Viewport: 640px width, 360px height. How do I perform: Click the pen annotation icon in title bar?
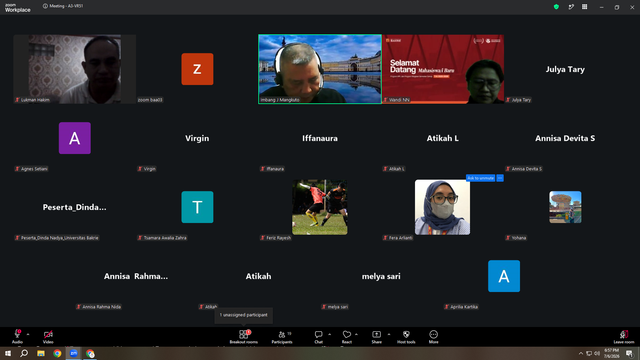[571, 7]
